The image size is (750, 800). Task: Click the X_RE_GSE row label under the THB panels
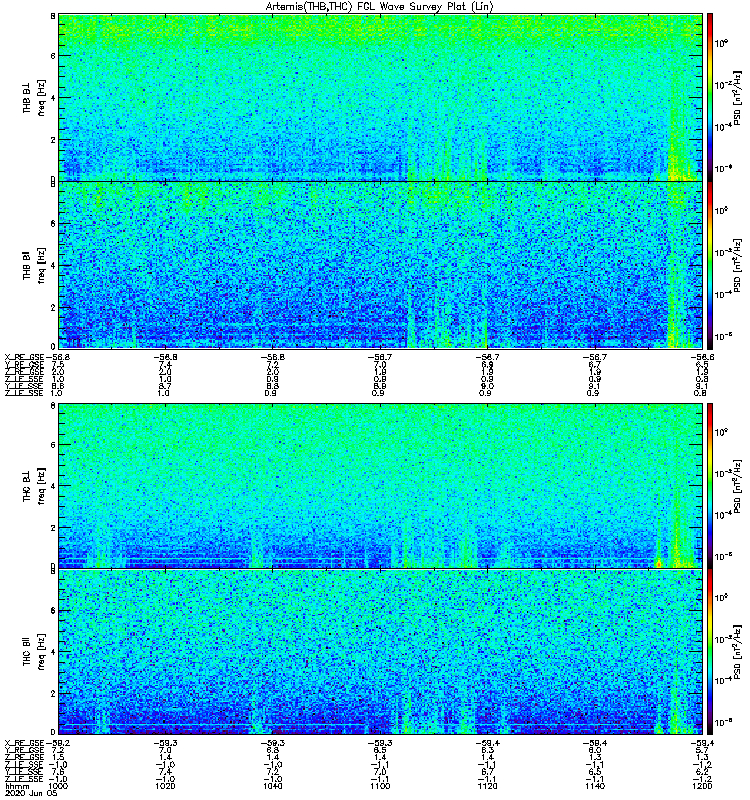click(x=24, y=357)
